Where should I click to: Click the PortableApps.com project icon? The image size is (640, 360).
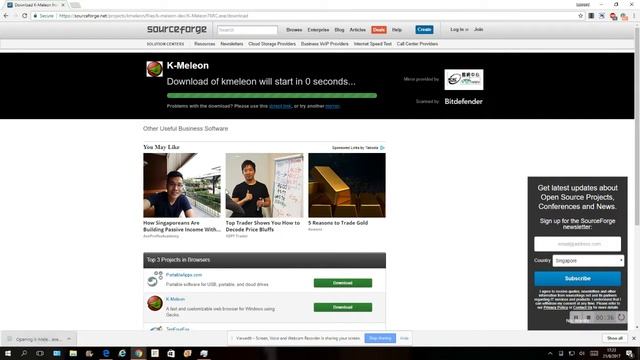pyautogui.click(x=155, y=279)
